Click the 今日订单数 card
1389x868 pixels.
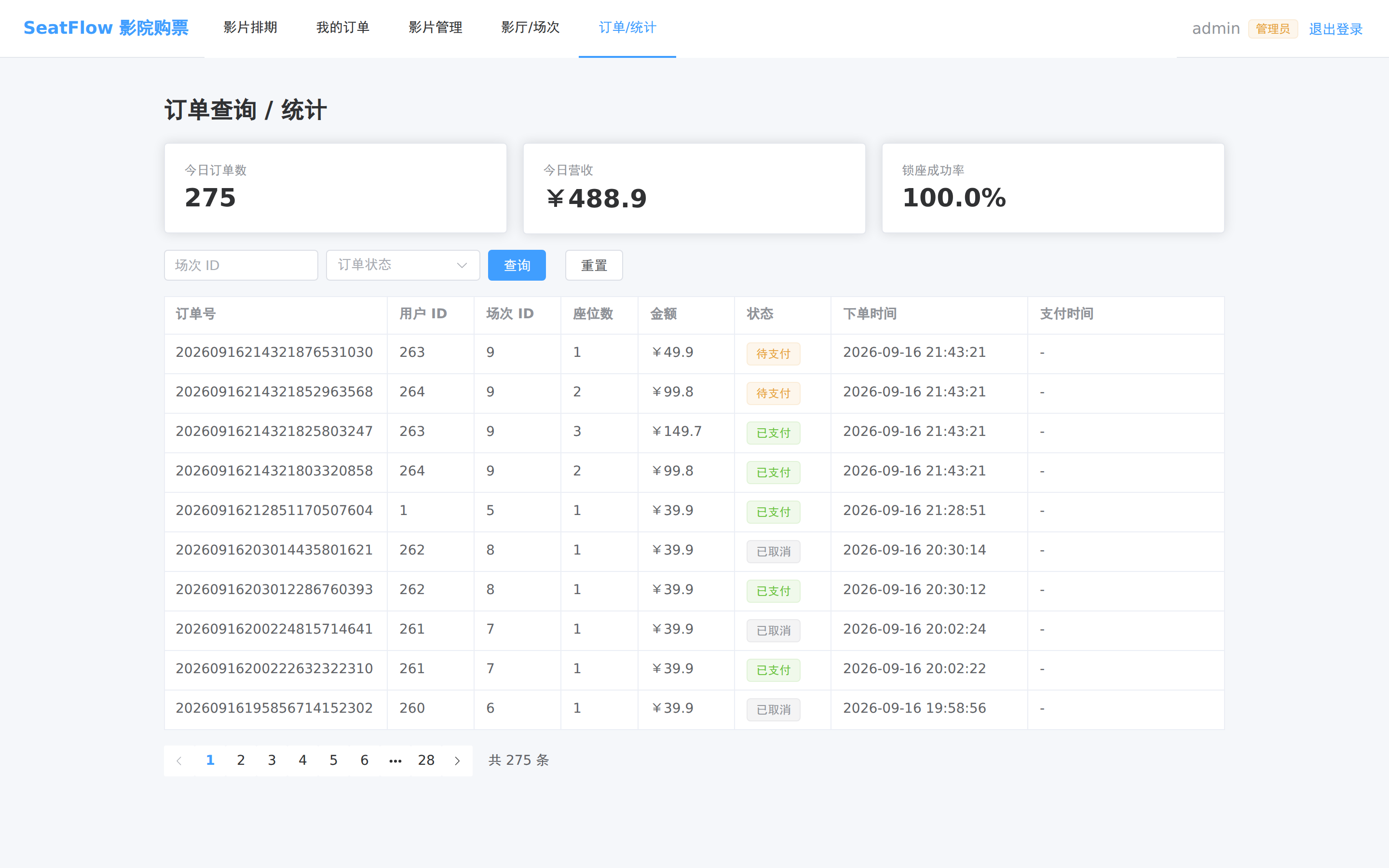click(x=336, y=188)
